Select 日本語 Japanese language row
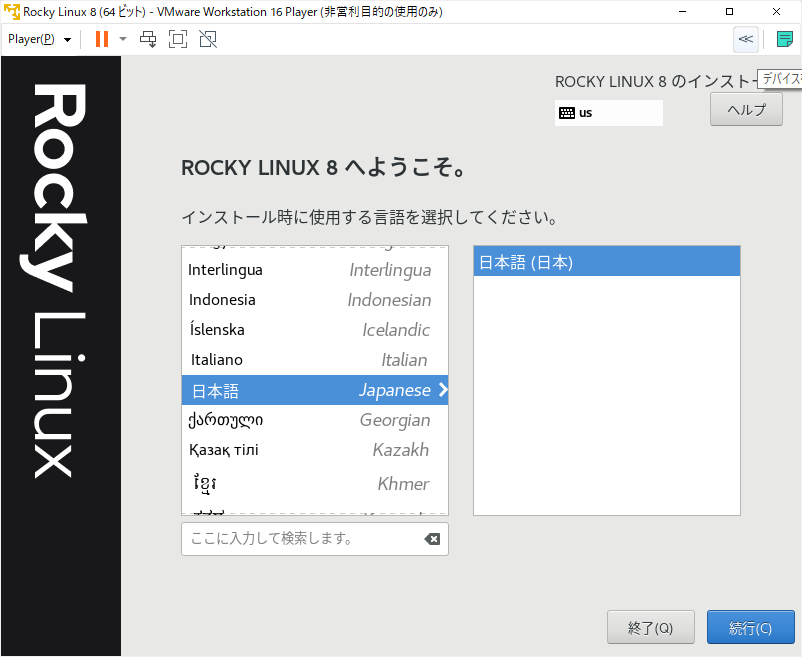 point(315,390)
